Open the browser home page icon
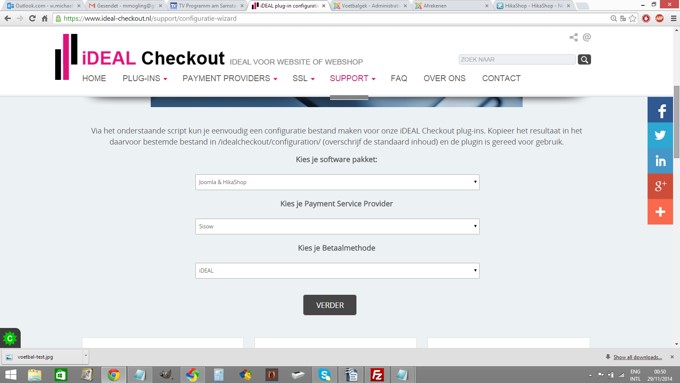Viewport: 680px width, 383px height. tap(44, 19)
